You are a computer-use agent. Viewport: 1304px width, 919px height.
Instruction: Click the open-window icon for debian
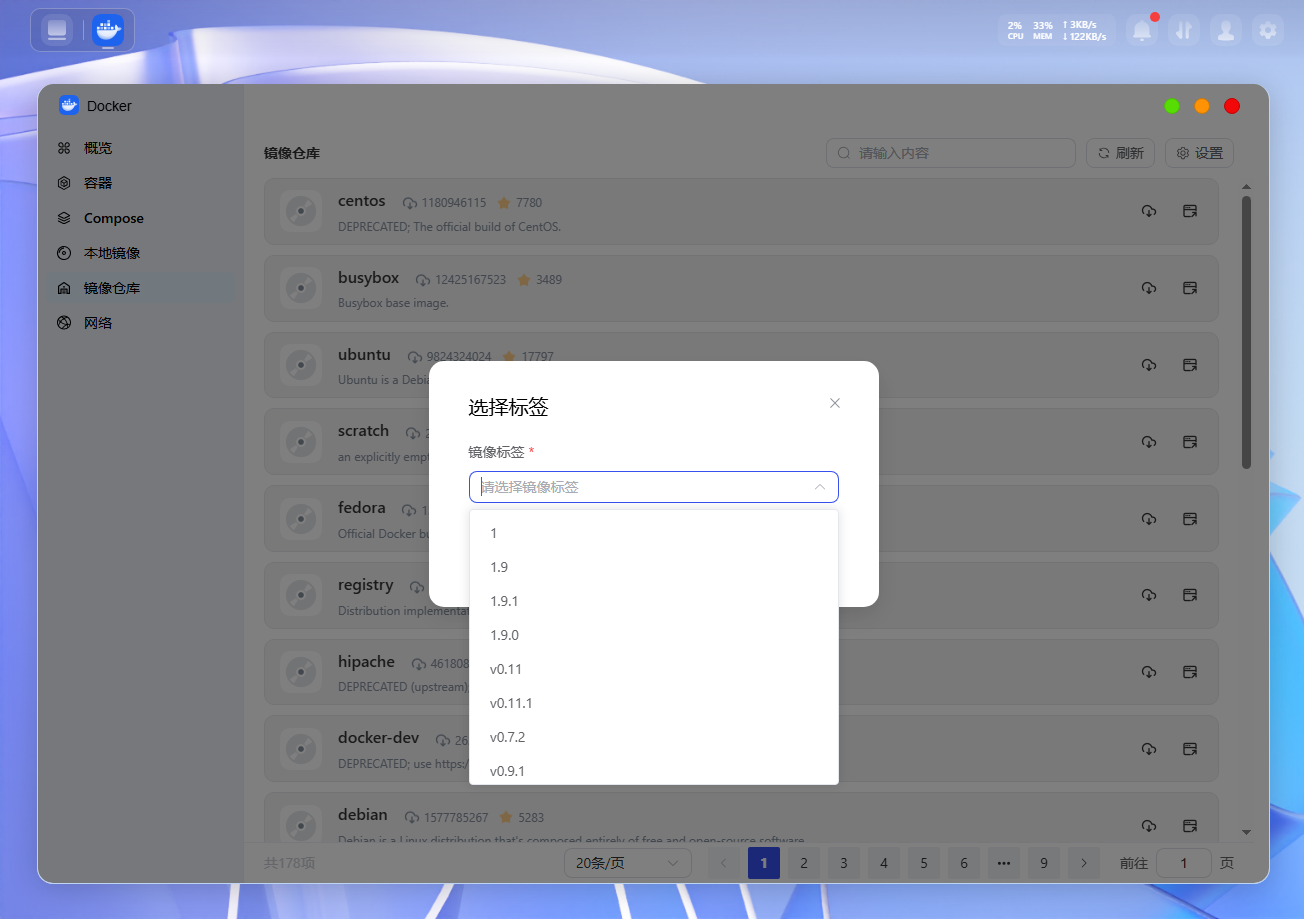point(1190,826)
